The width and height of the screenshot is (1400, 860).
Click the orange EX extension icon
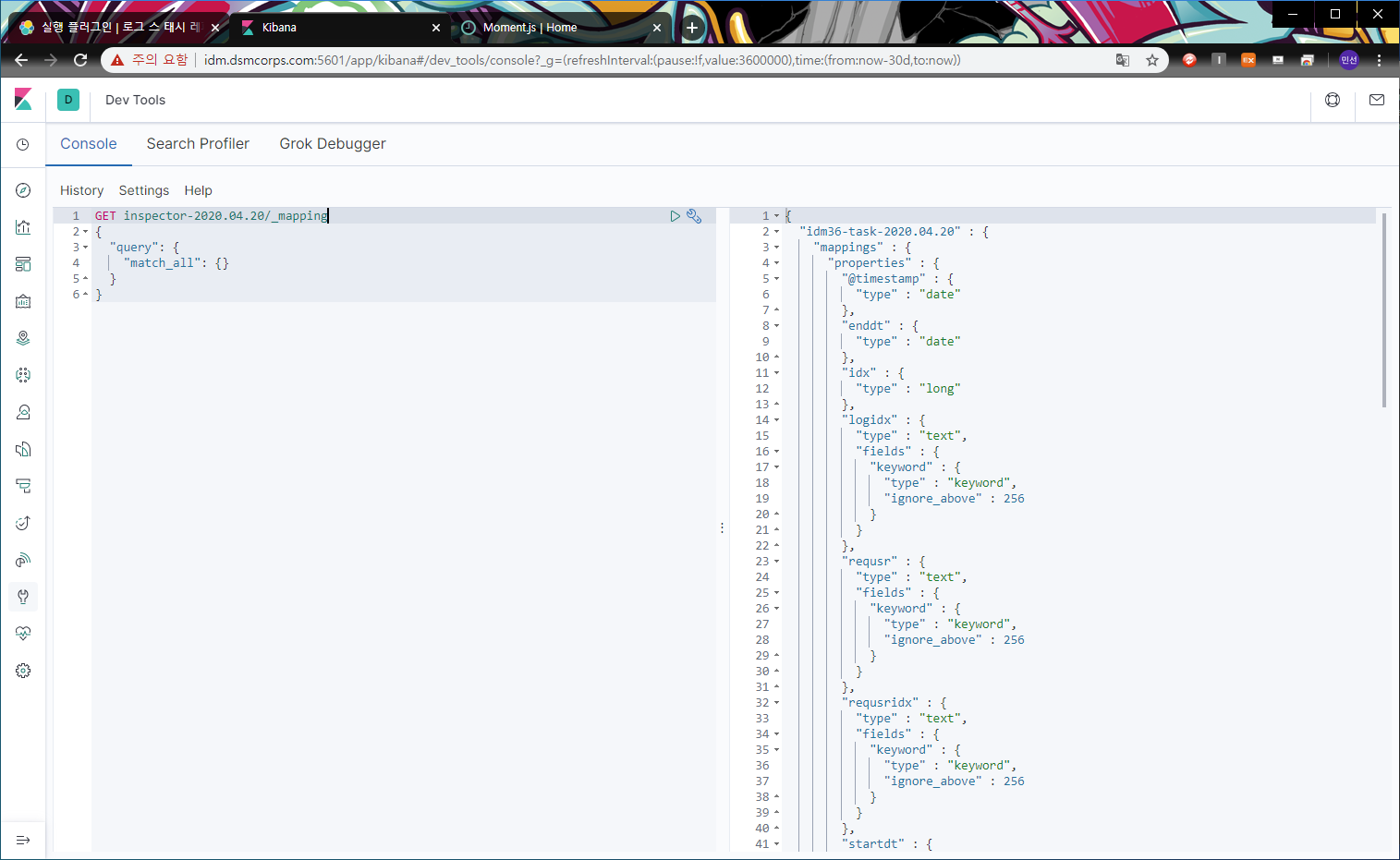[x=1248, y=60]
